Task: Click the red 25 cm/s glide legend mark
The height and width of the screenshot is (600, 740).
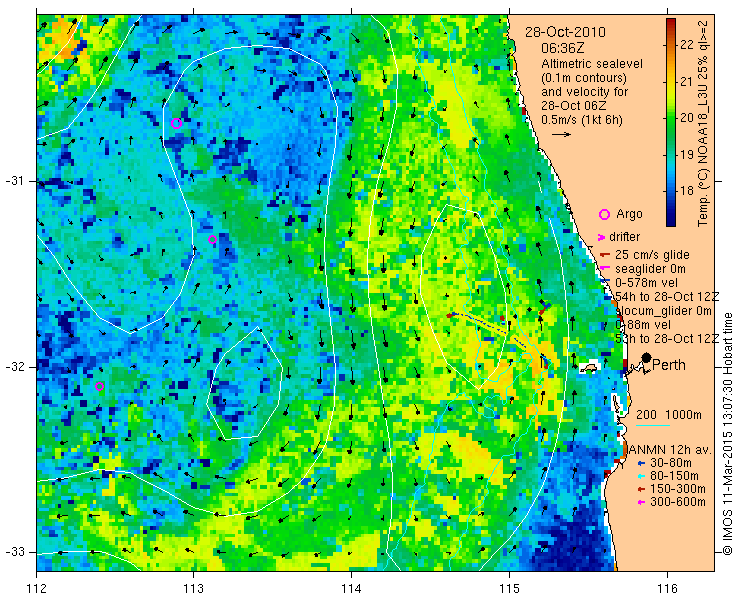Action: 605,255
